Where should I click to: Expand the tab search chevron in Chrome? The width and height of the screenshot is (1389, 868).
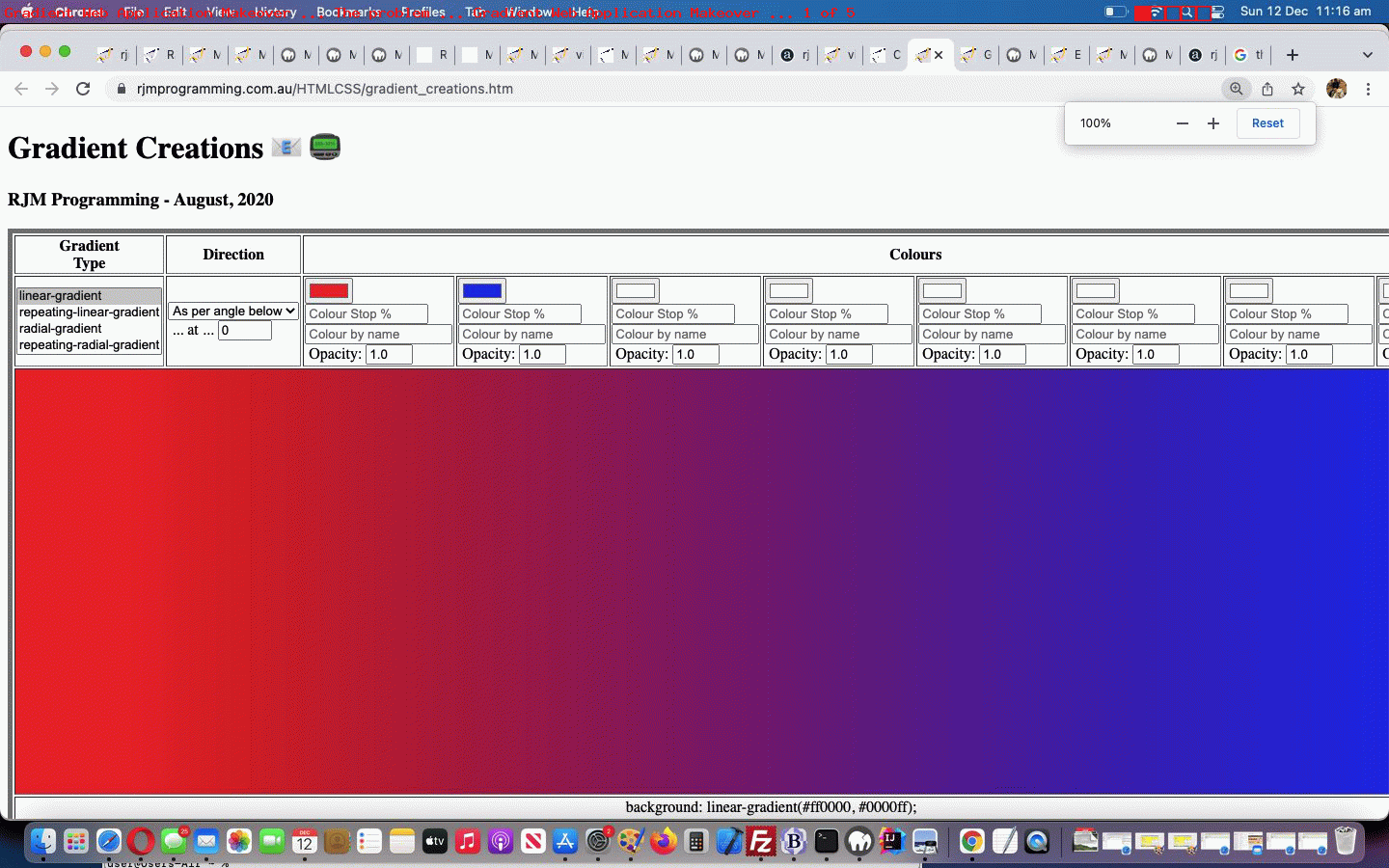[x=1367, y=55]
